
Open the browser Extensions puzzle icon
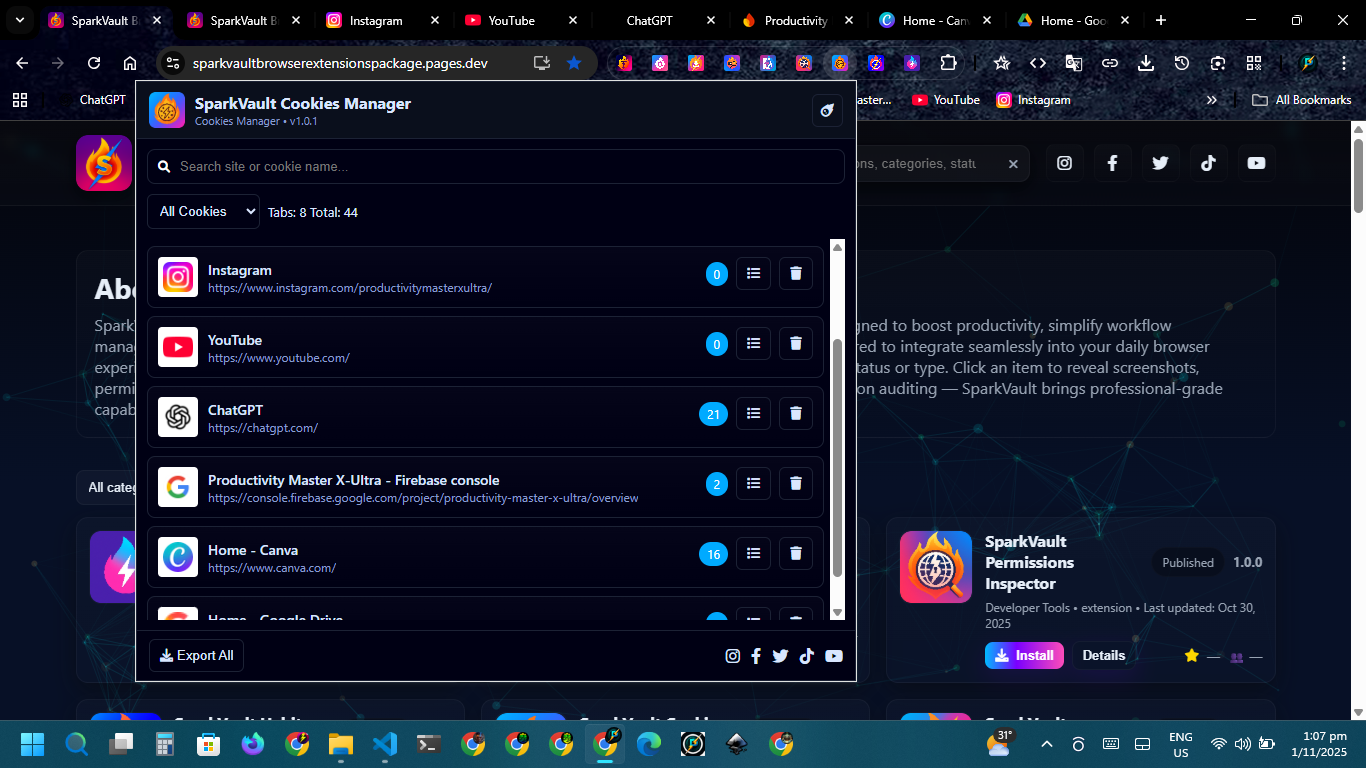click(x=947, y=63)
